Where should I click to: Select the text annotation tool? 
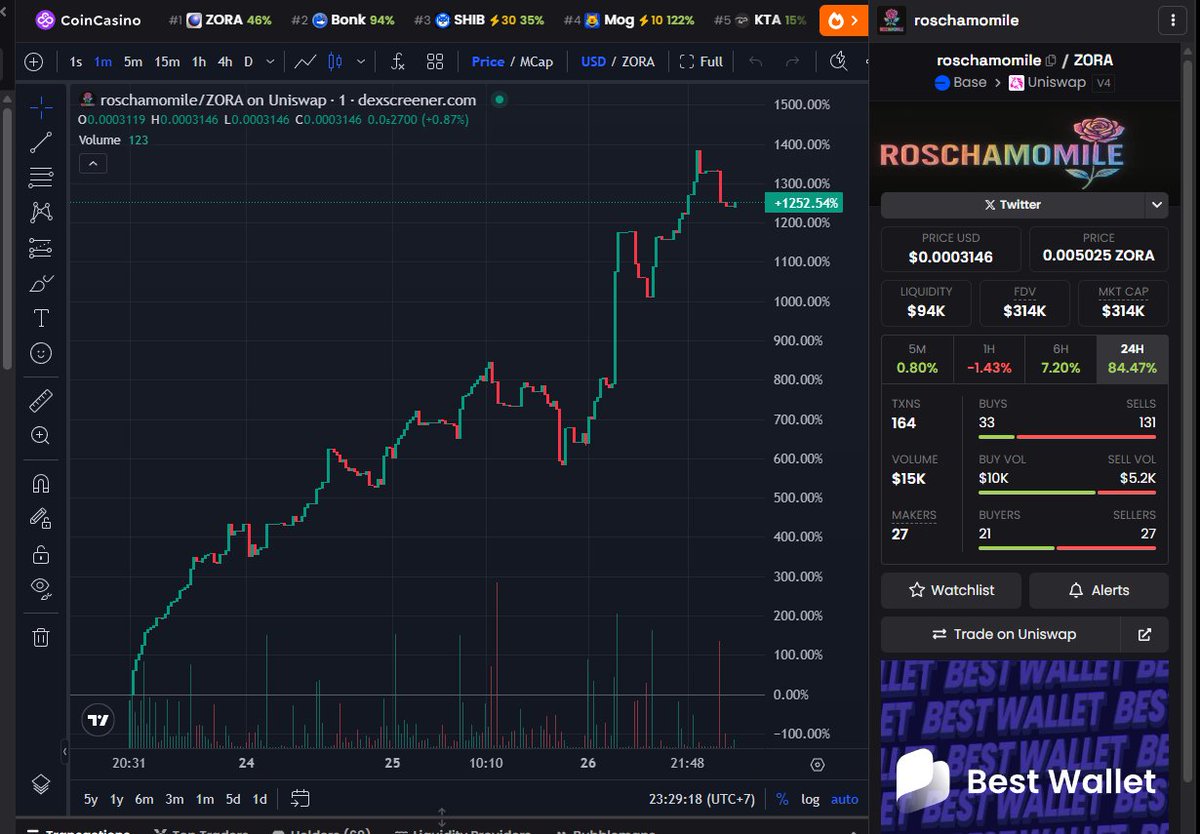coord(41,319)
